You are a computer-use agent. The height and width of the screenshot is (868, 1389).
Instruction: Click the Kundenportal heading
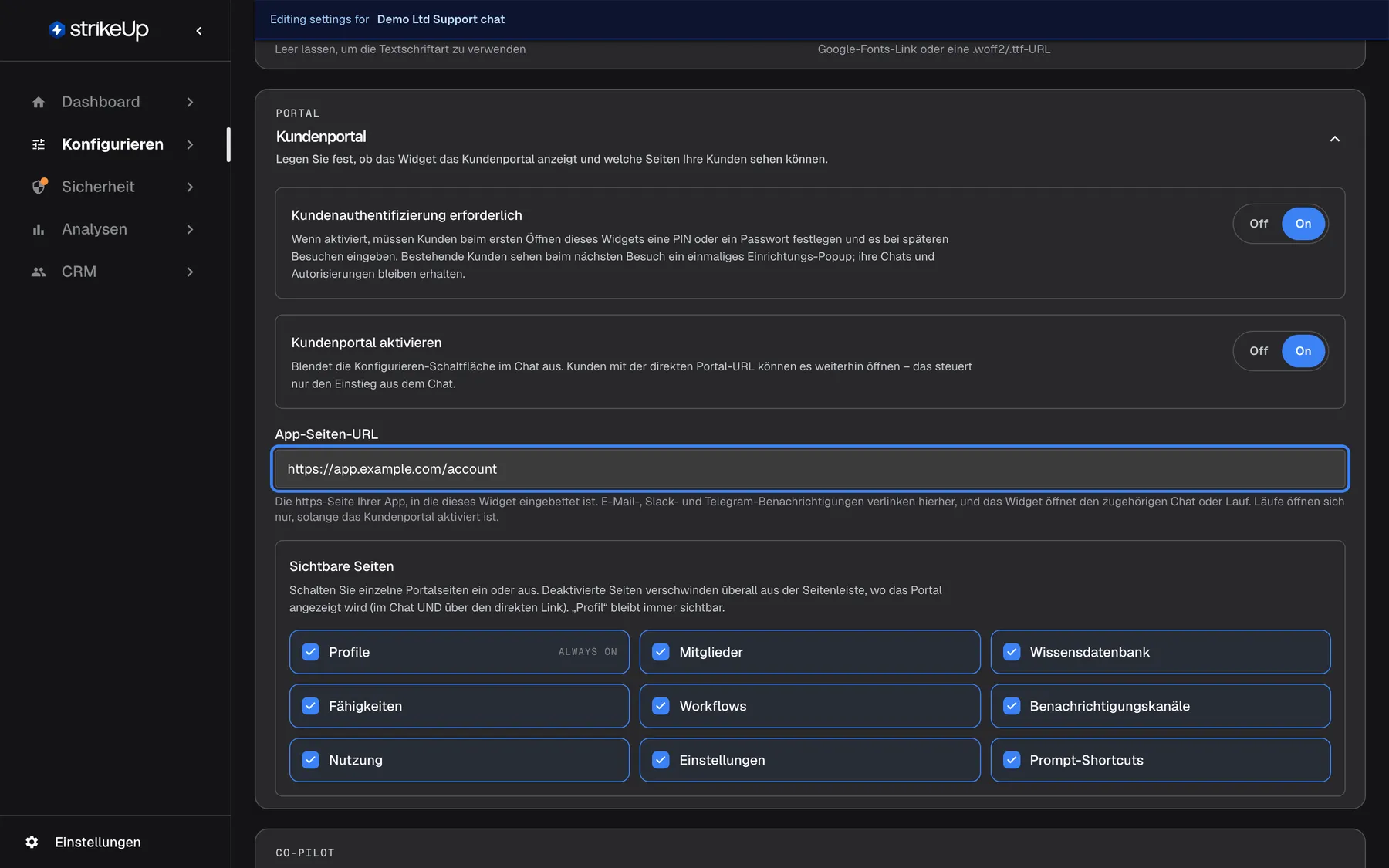point(321,137)
